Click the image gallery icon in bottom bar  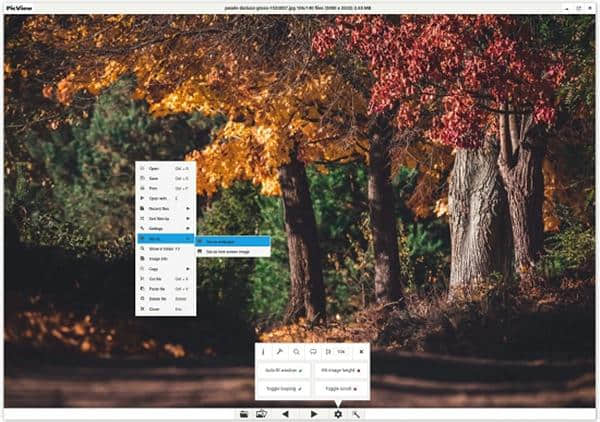point(261,414)
